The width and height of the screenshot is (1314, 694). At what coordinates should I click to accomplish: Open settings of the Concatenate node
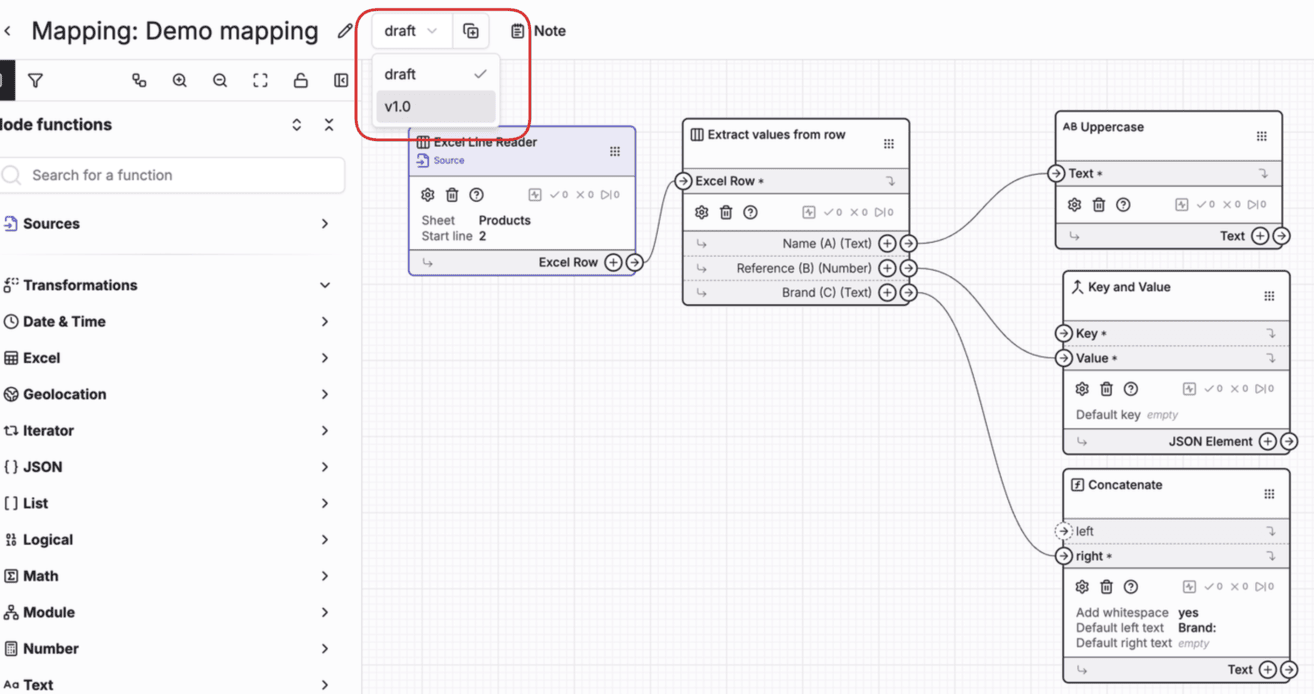point(1082,587)
